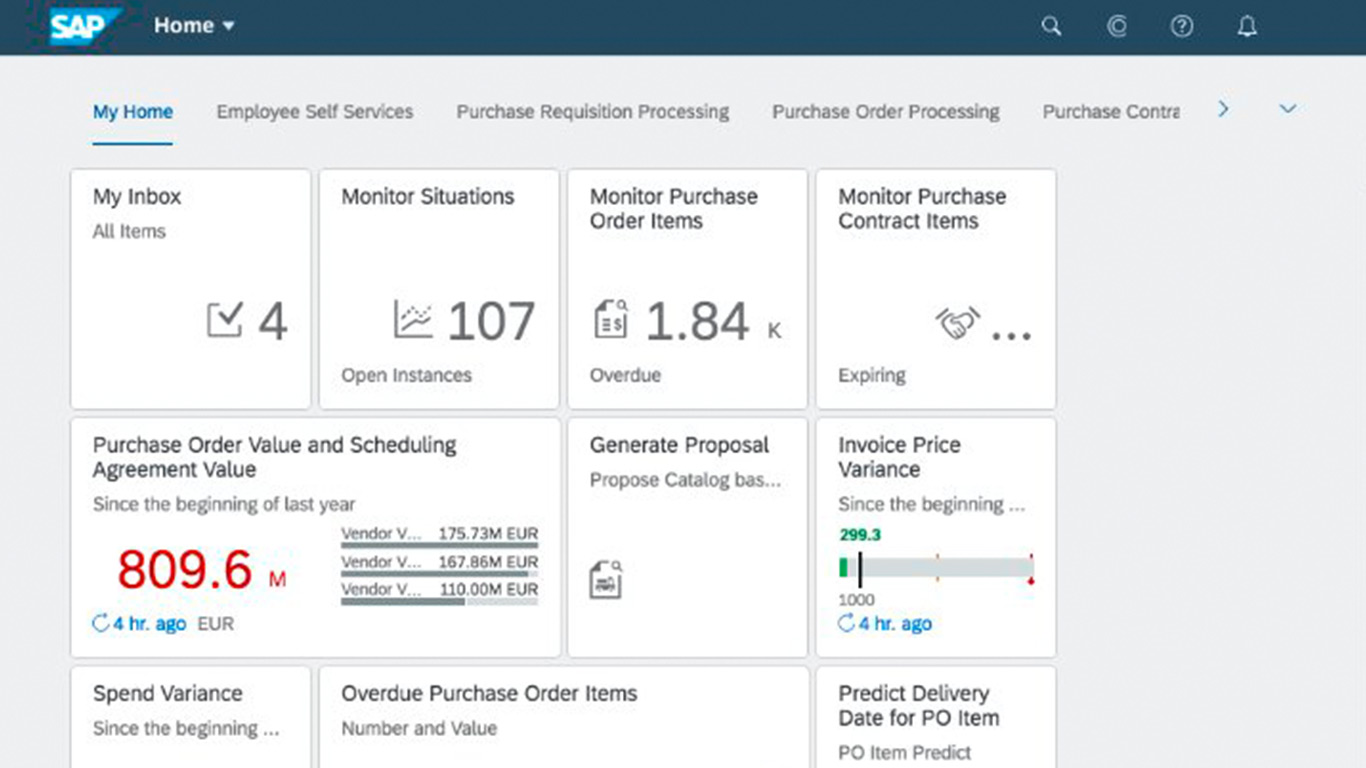1366x768 pixels.
Task: Refresh icon in Purchase Order Value tile
Action: pyautogui.click(x=101, y=623)
